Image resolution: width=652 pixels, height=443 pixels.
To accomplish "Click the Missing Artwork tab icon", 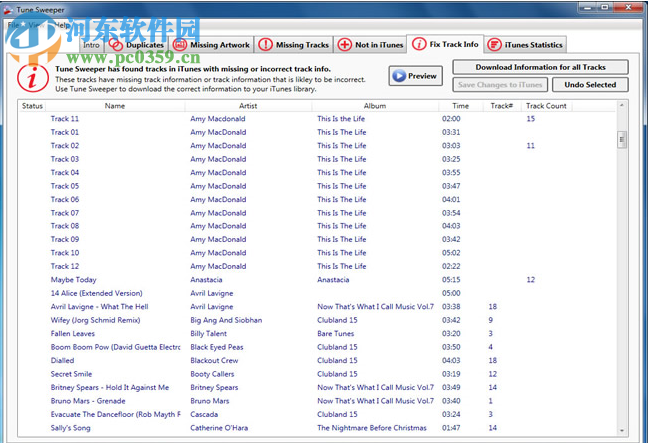I will 180,45.
